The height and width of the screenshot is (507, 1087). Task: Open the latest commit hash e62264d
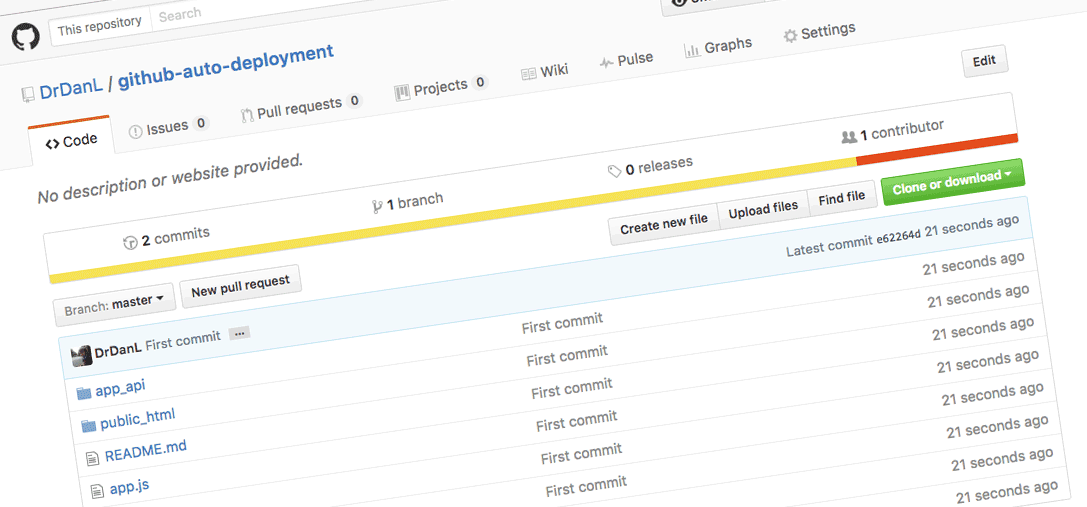[x=898, y=238]
